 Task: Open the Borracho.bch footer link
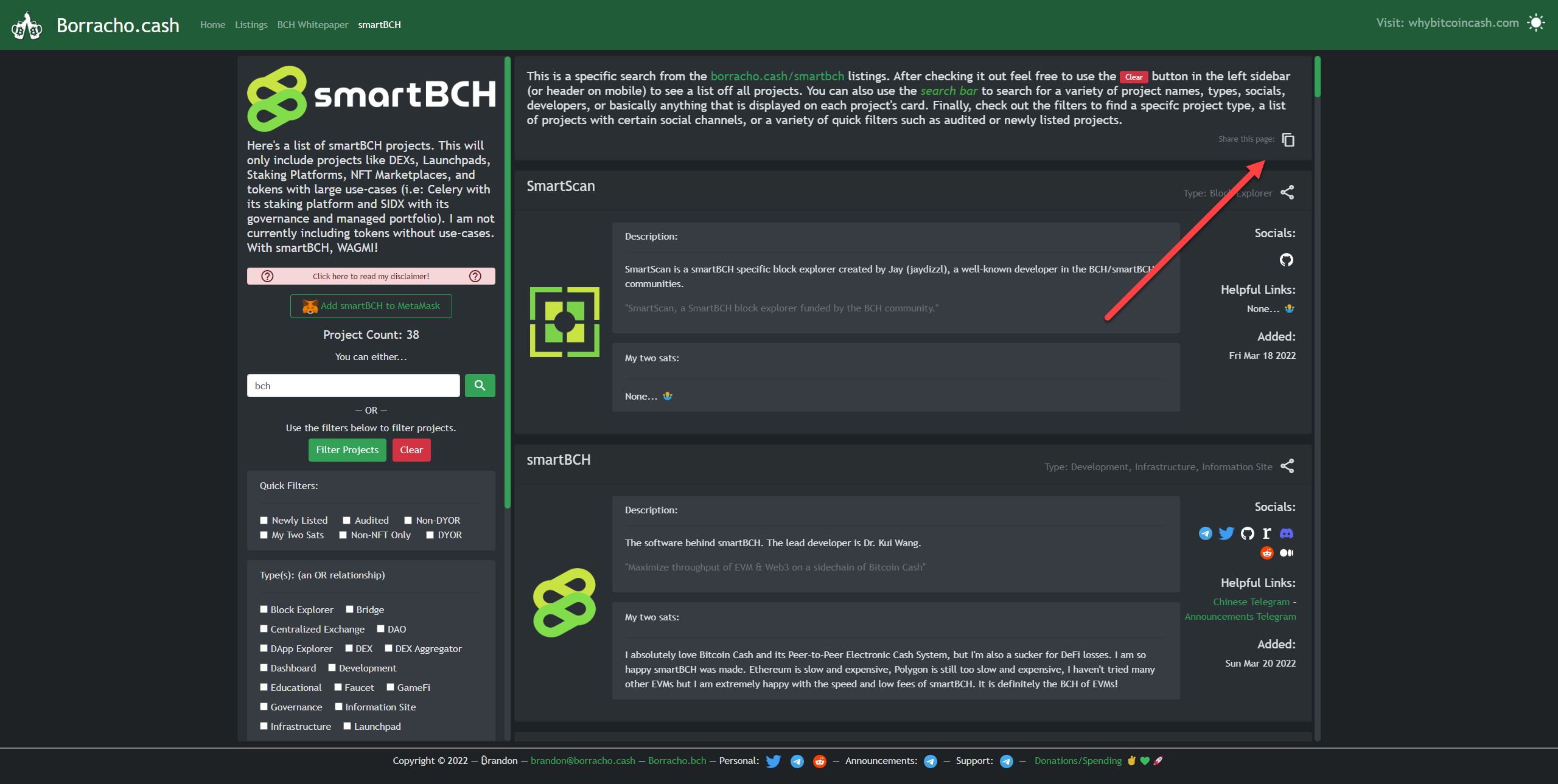tap(677, 761)
